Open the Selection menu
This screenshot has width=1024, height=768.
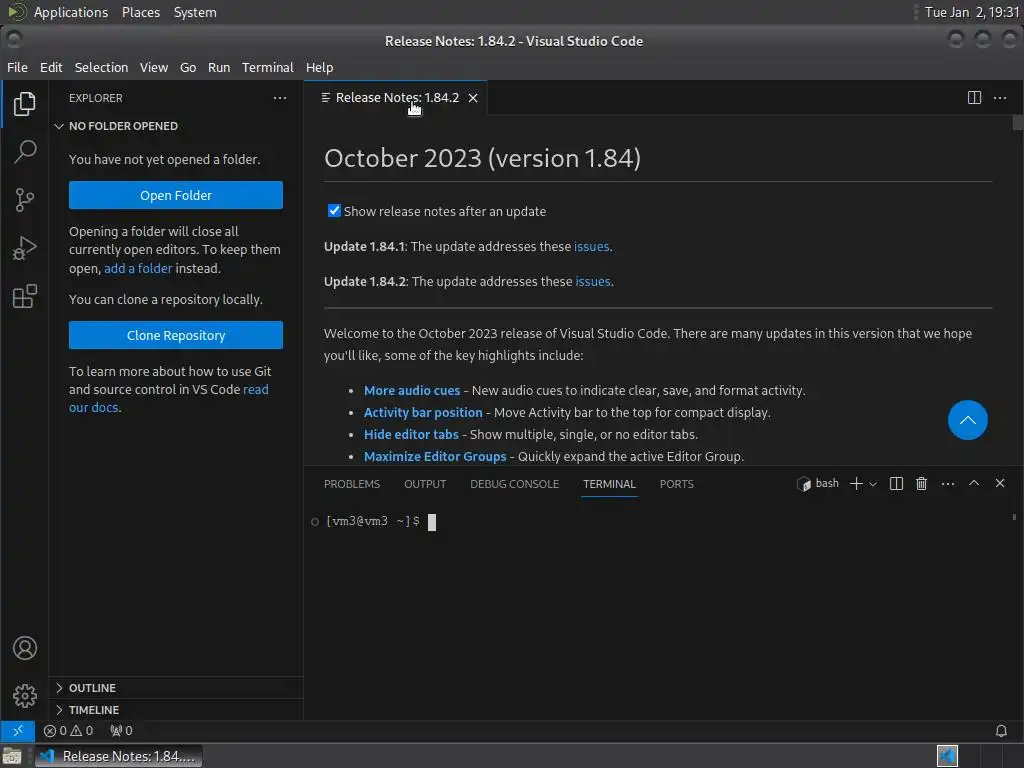pos(101,67)
